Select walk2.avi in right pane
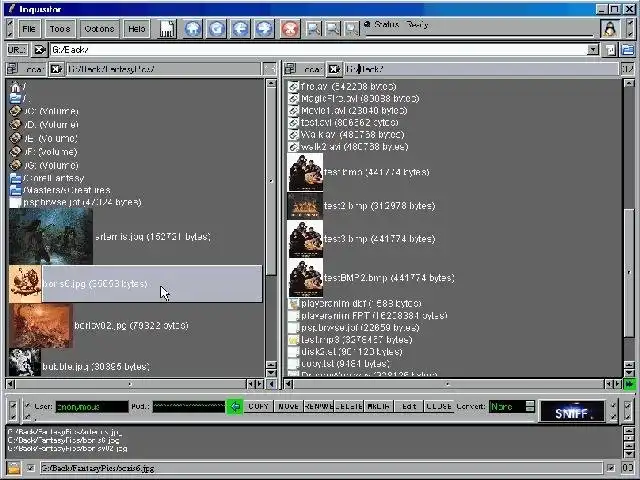The width and height of the screenshot is (640, 480). pyautogui.click(x=348, y=147)
